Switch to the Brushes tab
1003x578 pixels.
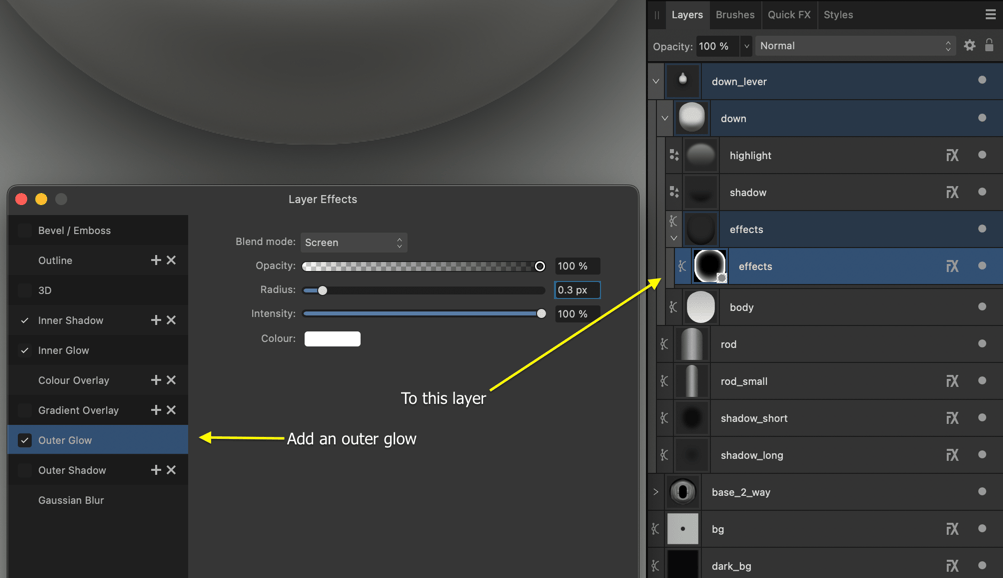click(x=735, y=14)
